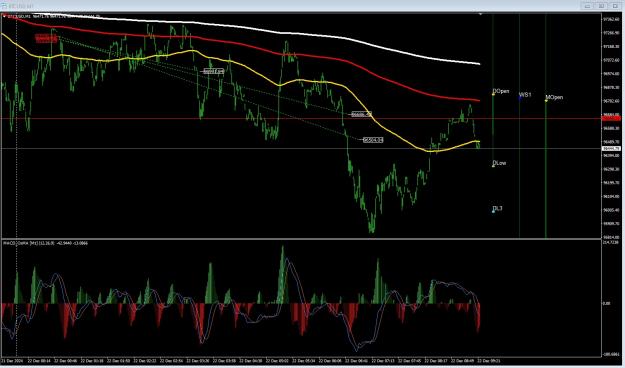
Task: Click the chart shift triangle marker on the top edge
Action: [x=480, y=14]
